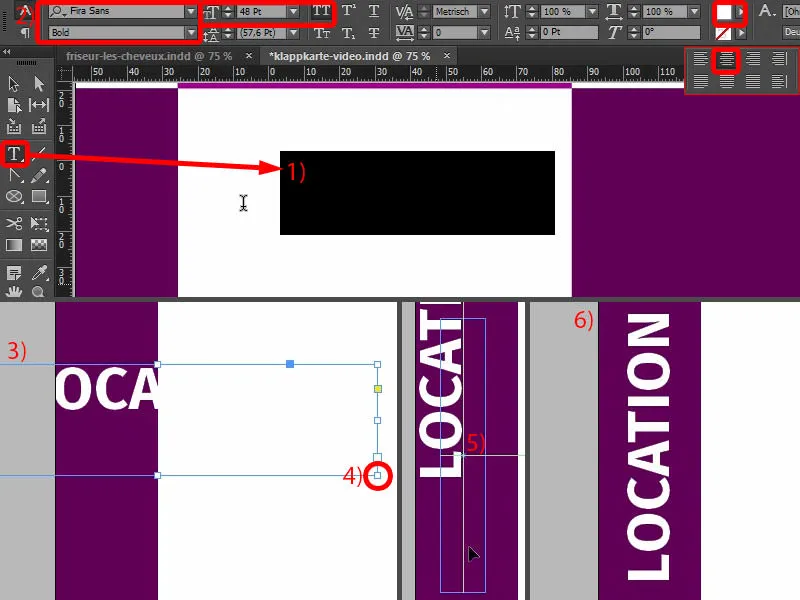
Task: Click the none stroke color swatch
Action: (x=723, y=34)
